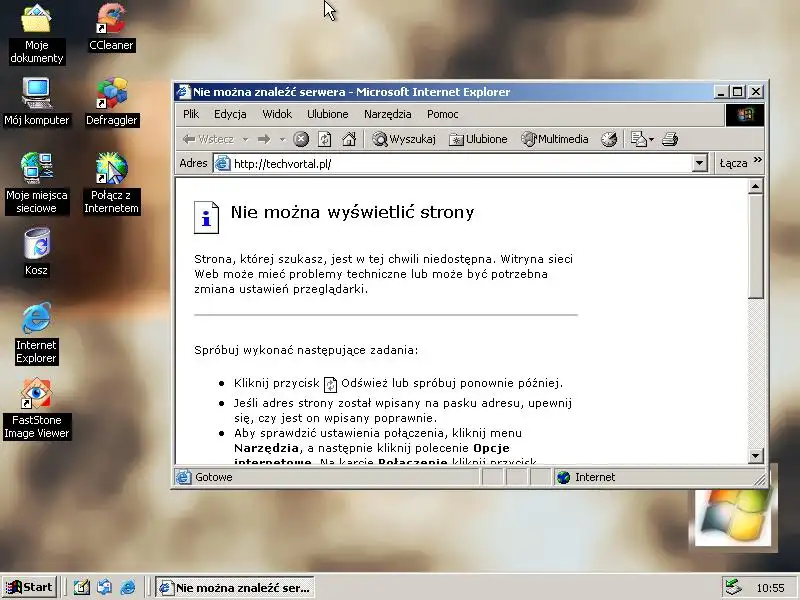Click the Wstecz back button

pos(208,139)
